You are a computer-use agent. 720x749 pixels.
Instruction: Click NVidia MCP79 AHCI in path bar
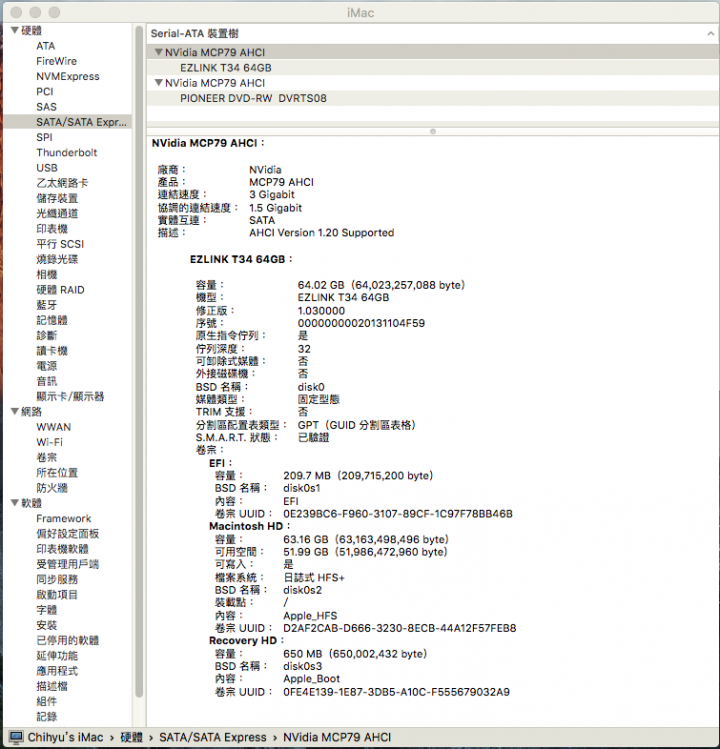pyautogui.click(x=337, y=737)
